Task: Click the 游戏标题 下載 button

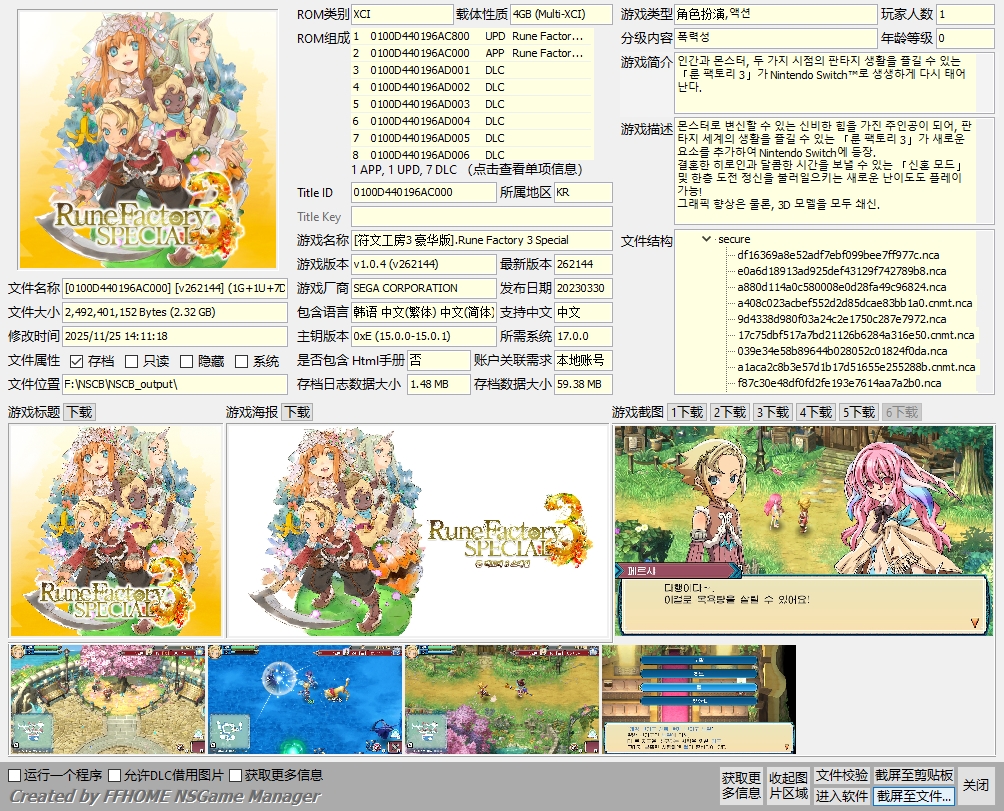Action: [80, 412]
